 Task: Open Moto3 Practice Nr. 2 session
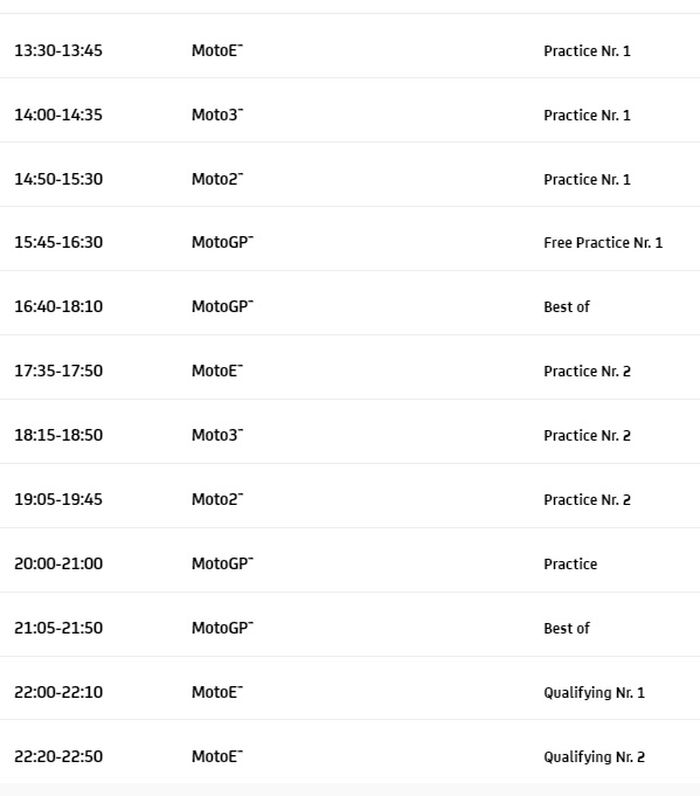587,436
